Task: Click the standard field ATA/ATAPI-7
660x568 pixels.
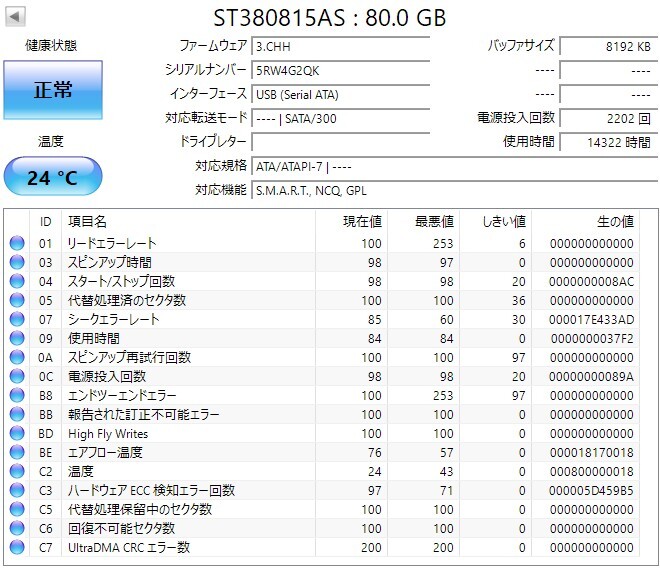Action: (455, 166)
